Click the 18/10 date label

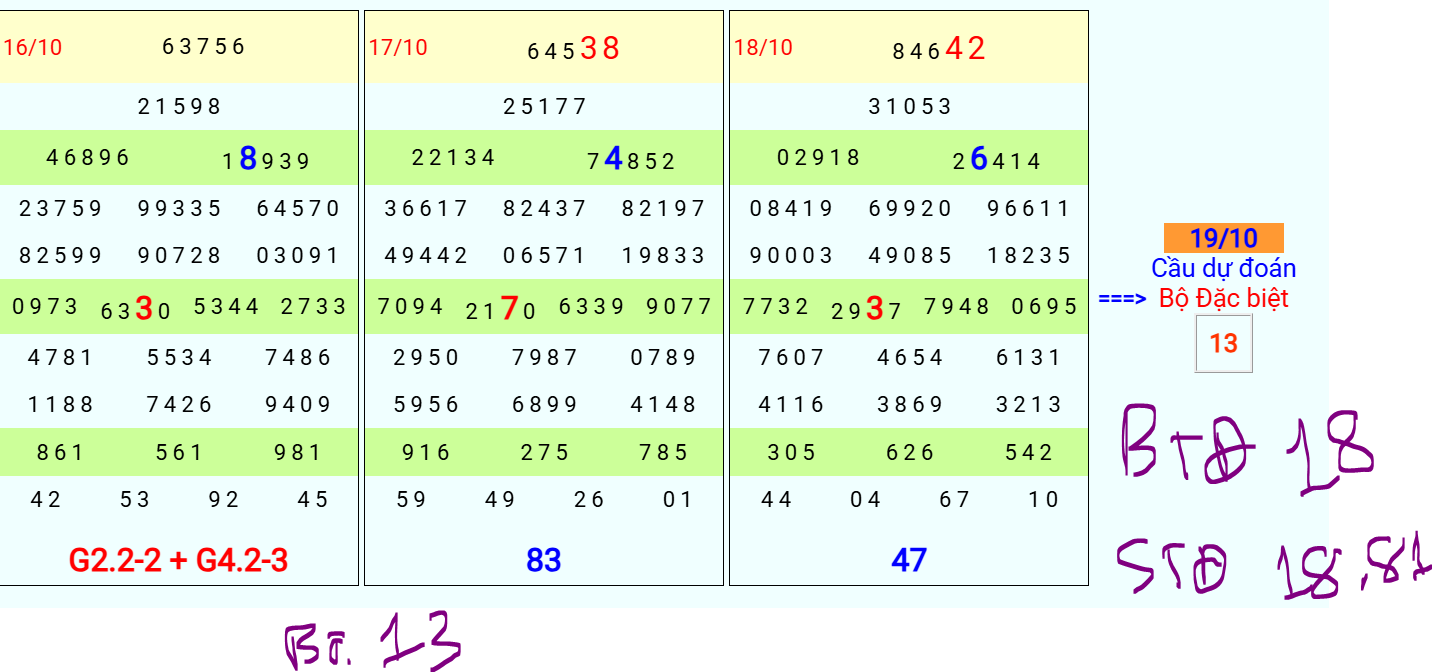click(x=763, y=47)
